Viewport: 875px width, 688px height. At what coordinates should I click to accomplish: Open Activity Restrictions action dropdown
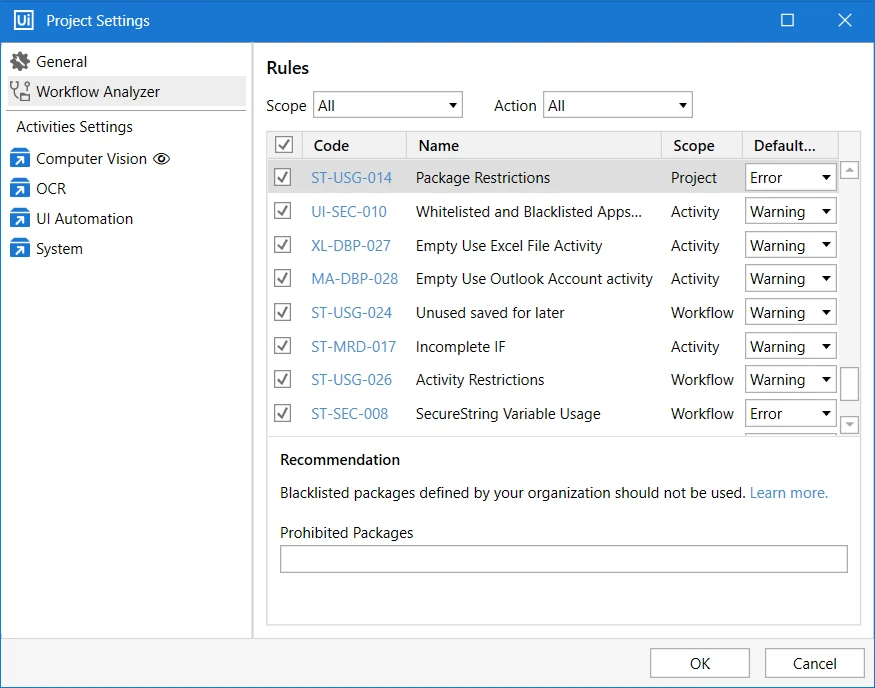pyautogui.click(x=790, y=379)
